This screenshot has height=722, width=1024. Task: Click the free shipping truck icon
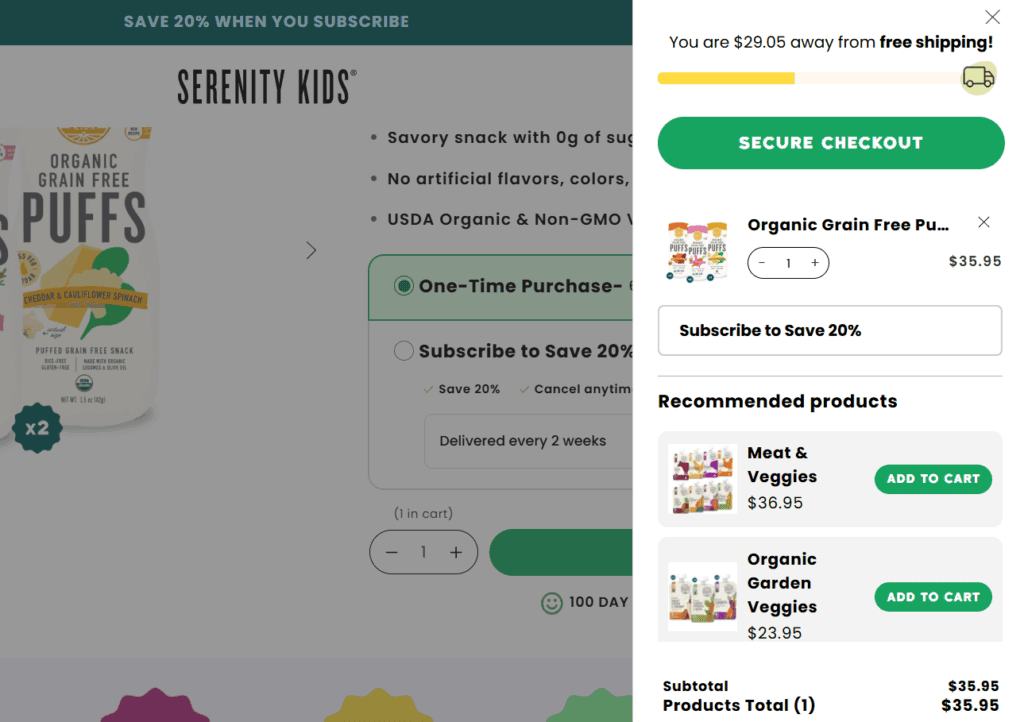[x=978, y=77]
